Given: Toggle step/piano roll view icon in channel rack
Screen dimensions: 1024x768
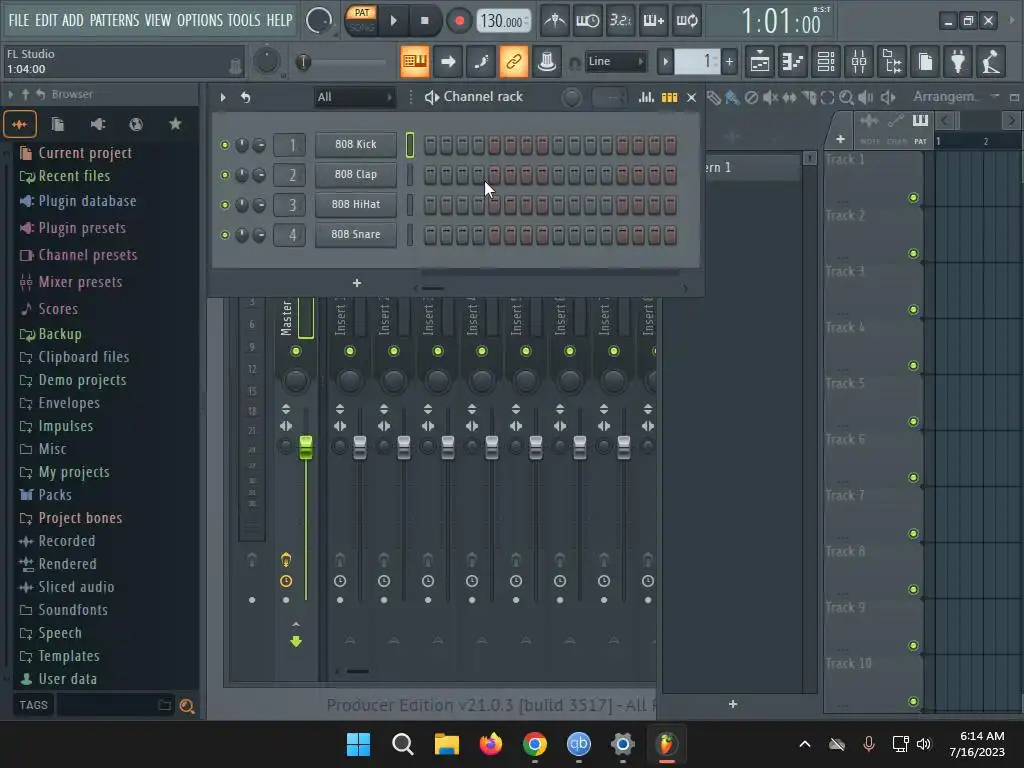Looking at the screenshot, I should (x=669, y=97).
